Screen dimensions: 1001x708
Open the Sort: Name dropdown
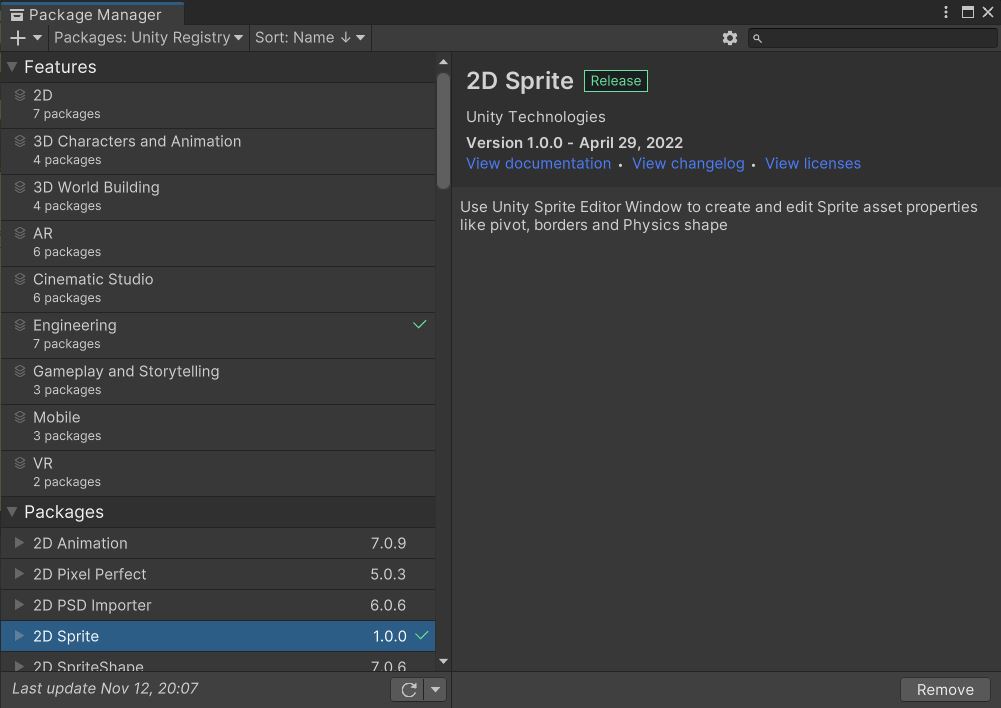pos(310,38)
